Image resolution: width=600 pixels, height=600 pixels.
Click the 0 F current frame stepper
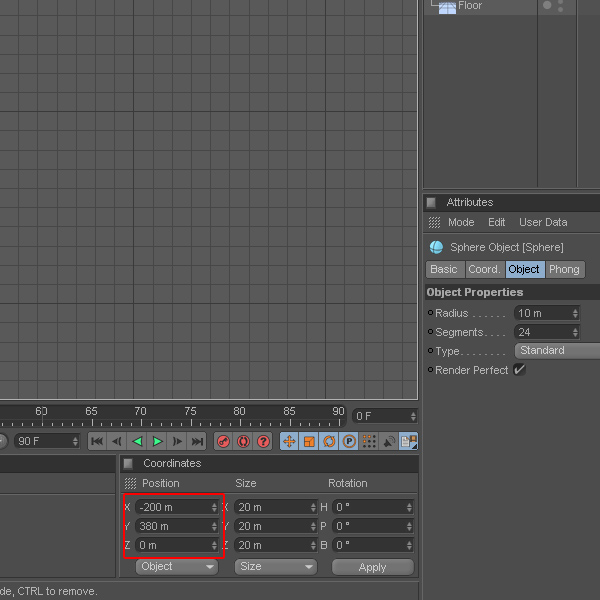pos(413,416)
